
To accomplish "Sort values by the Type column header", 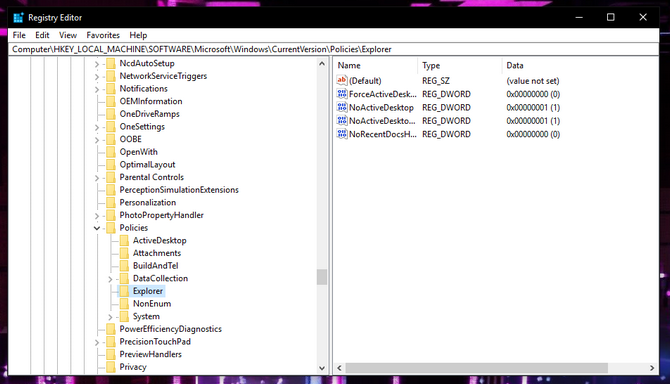I will 459,65.
